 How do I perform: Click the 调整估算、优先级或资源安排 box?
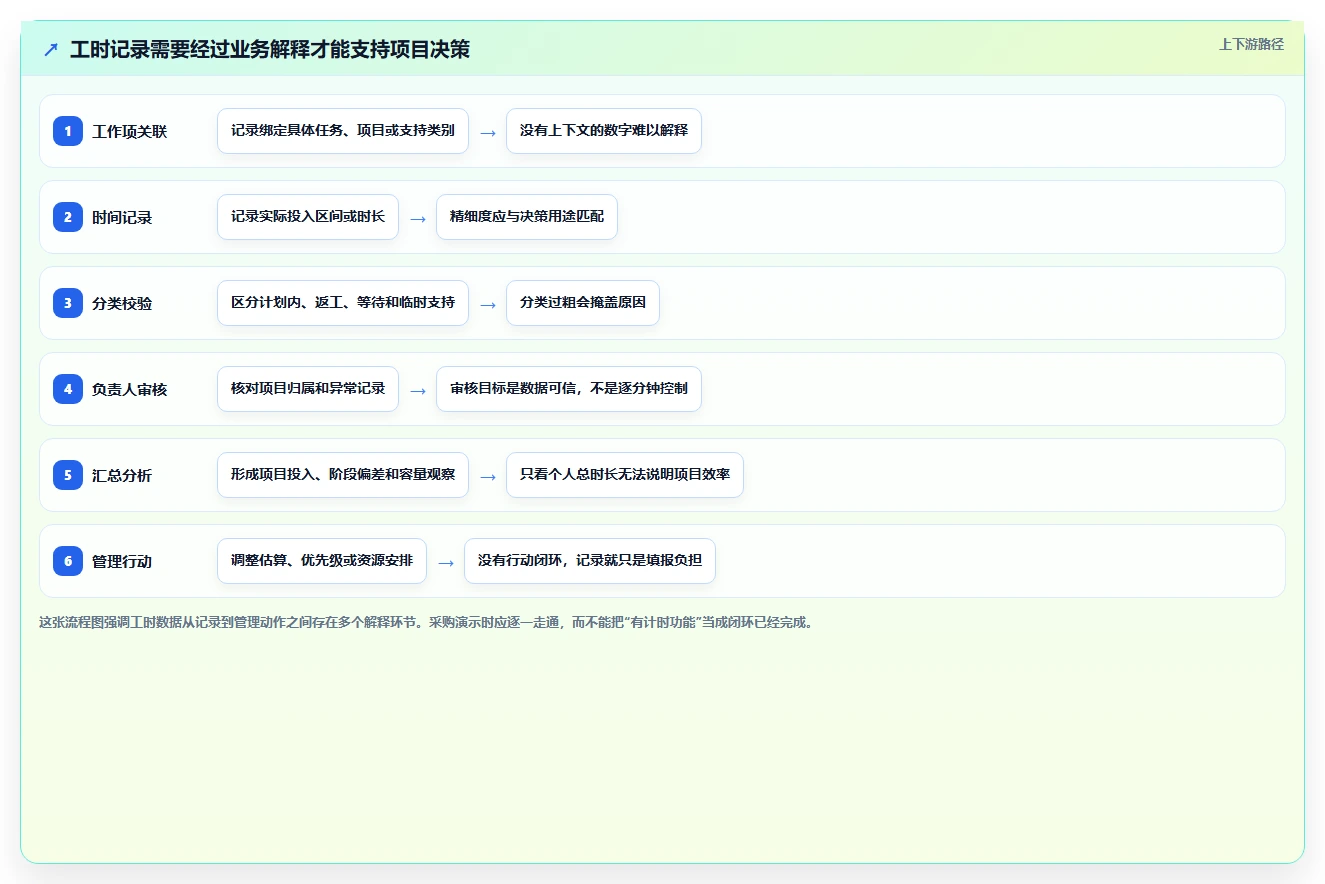pyautogui.click(x=322, y=561)
